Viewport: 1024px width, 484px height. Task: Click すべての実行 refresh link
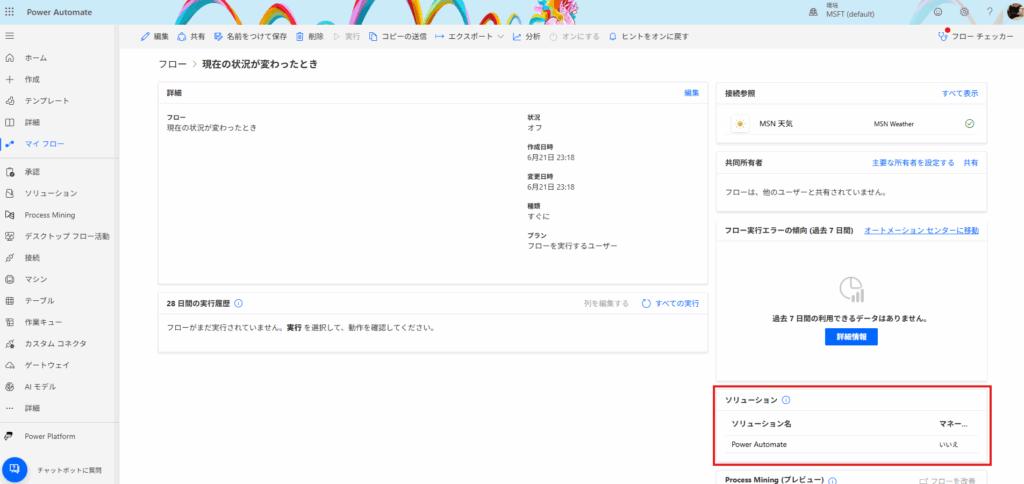670,304
